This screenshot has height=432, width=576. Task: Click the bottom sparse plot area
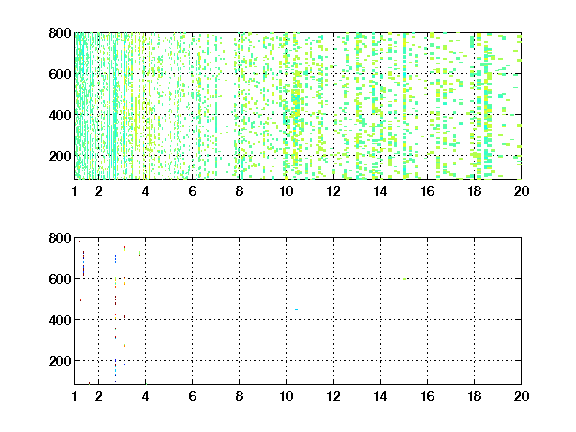click(298, 311)
